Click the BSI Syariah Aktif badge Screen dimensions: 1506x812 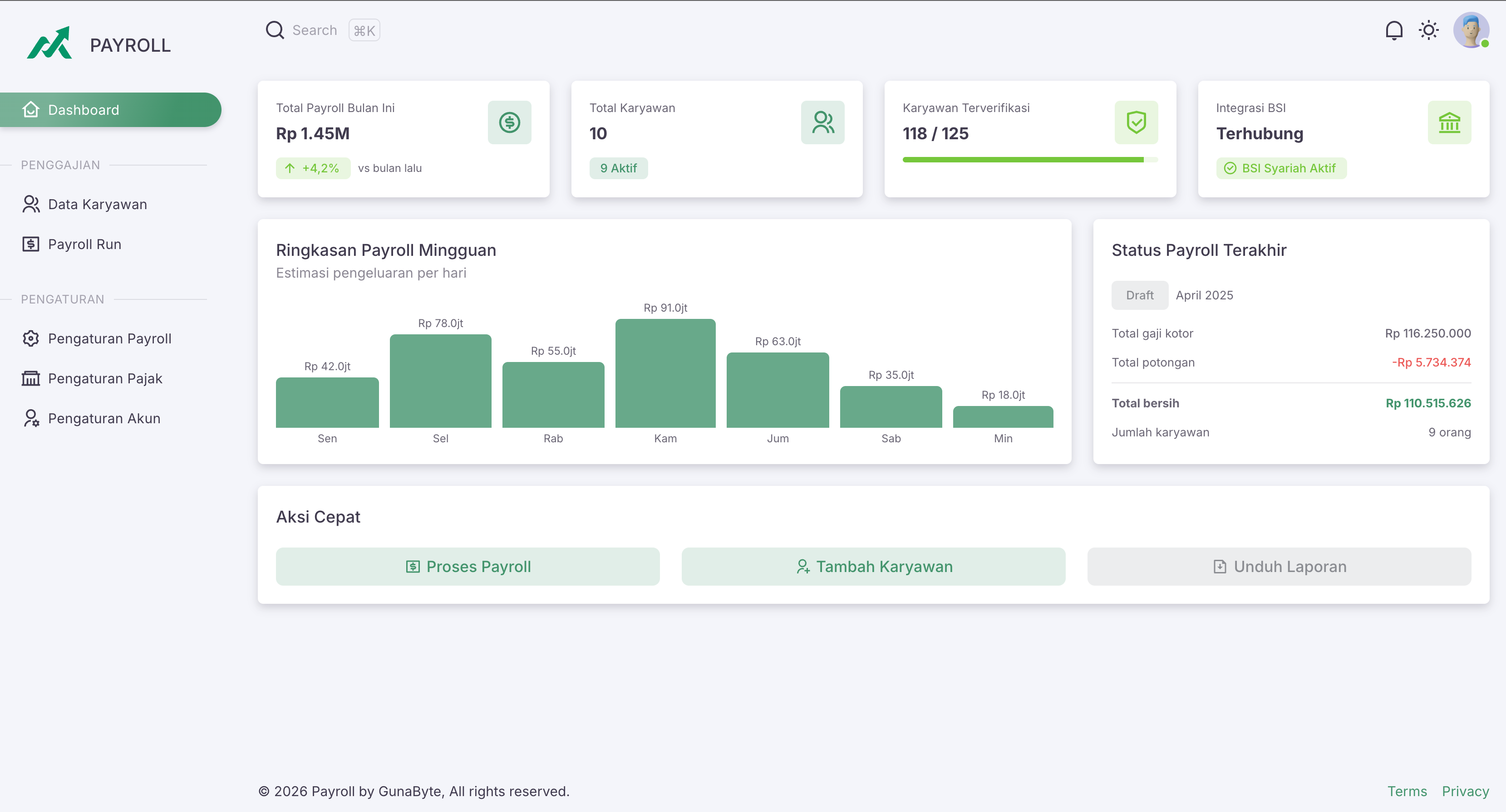(1281, 168)
